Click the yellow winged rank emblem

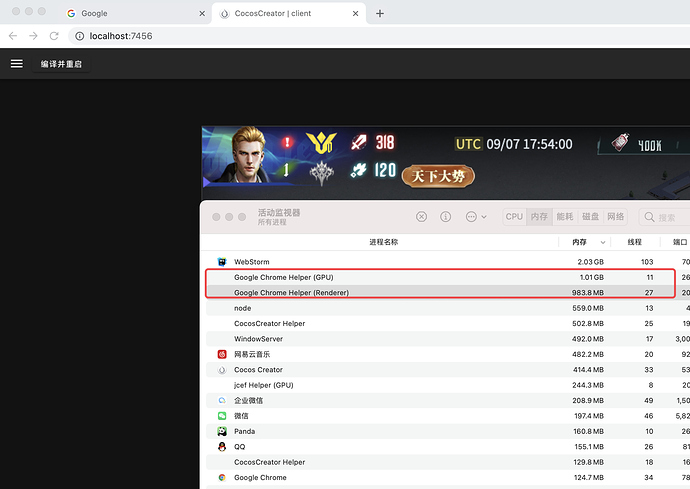[321, 143]
